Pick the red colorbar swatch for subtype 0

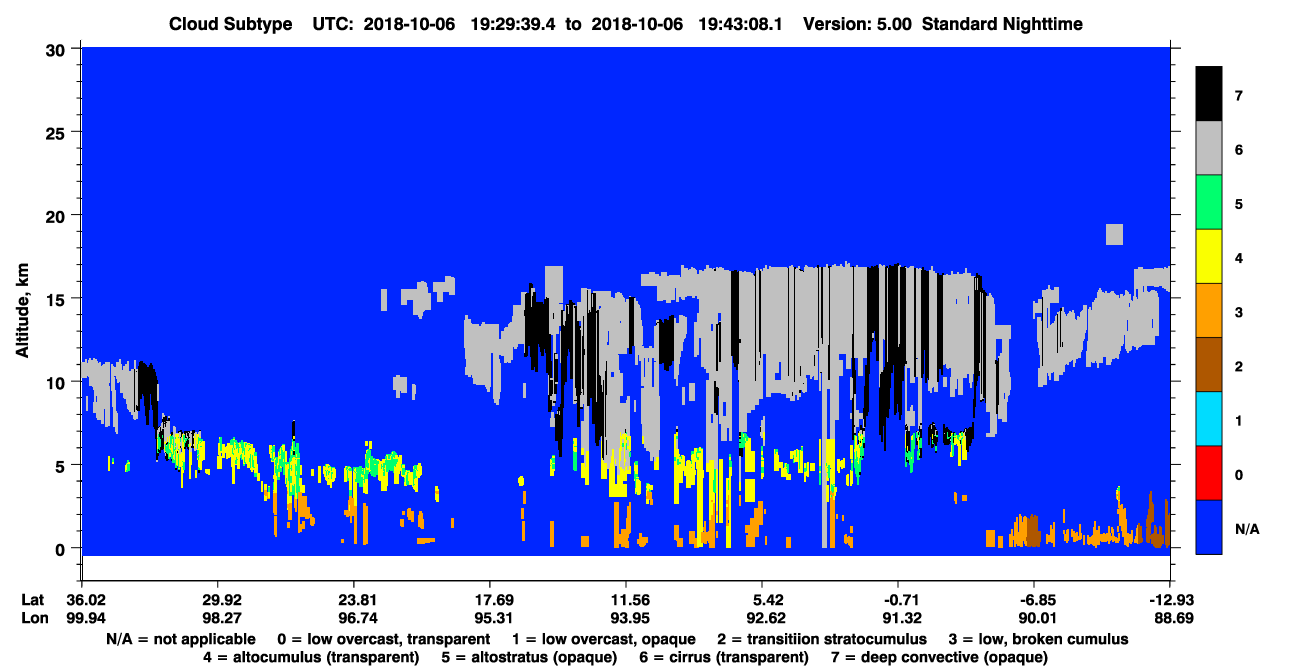[1209, 472]
